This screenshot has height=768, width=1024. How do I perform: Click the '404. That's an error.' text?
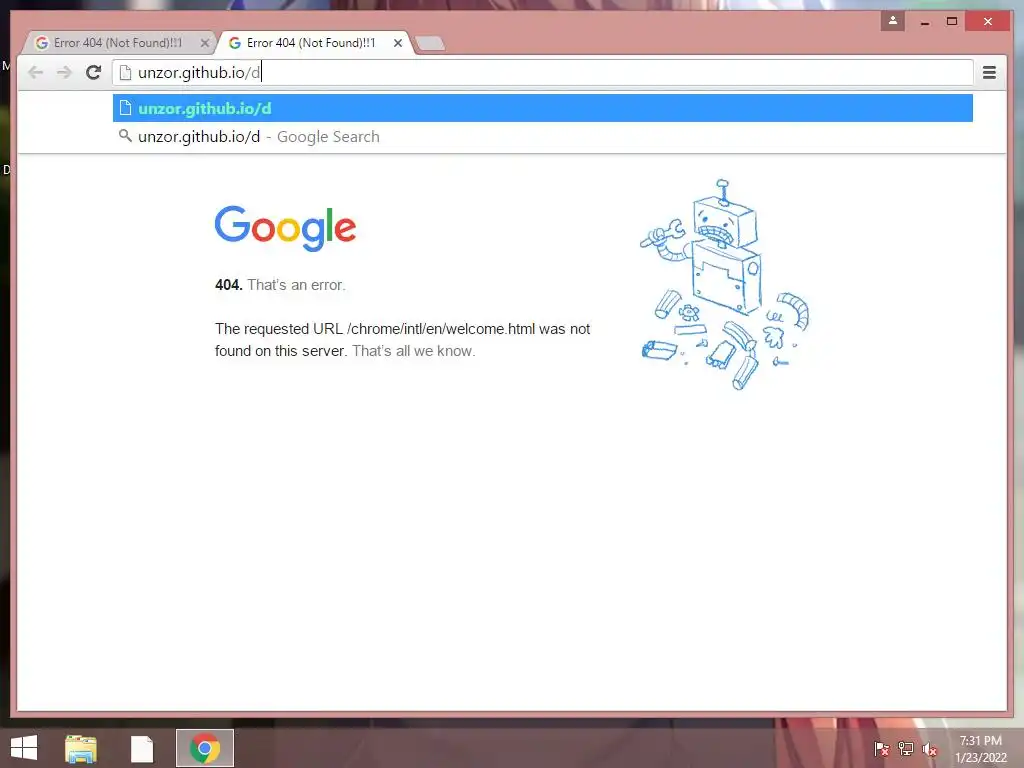click(280, 285)
